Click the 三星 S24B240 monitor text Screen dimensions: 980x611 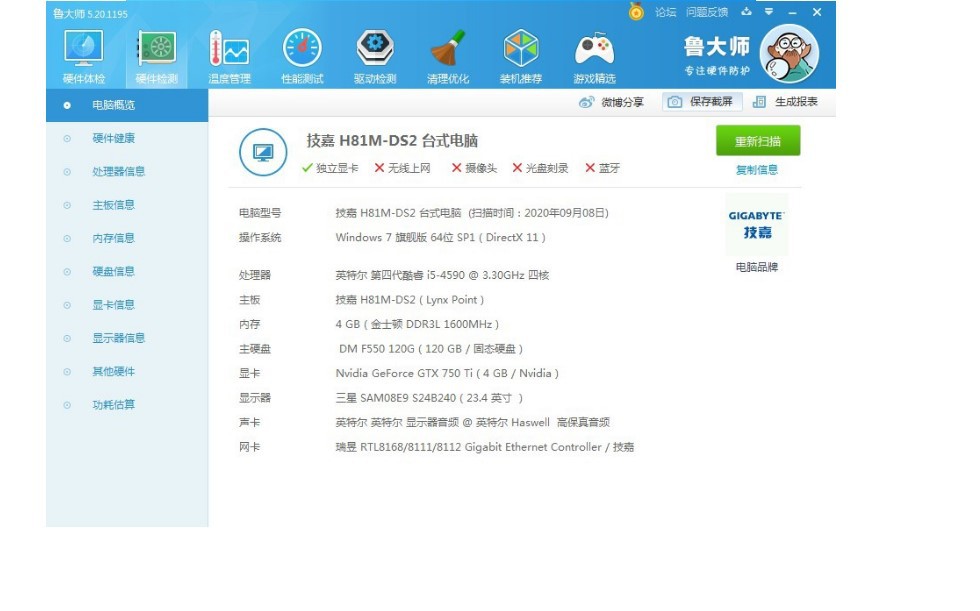pyautogui.click(x=429, y=398)
